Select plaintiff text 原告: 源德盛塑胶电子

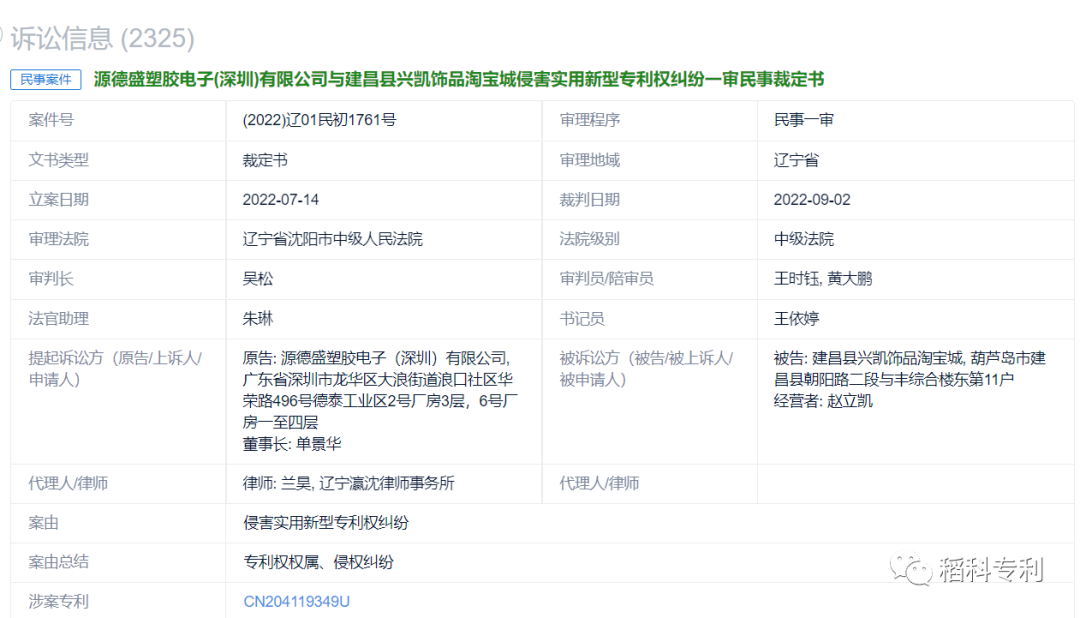[x=376, y=358]
